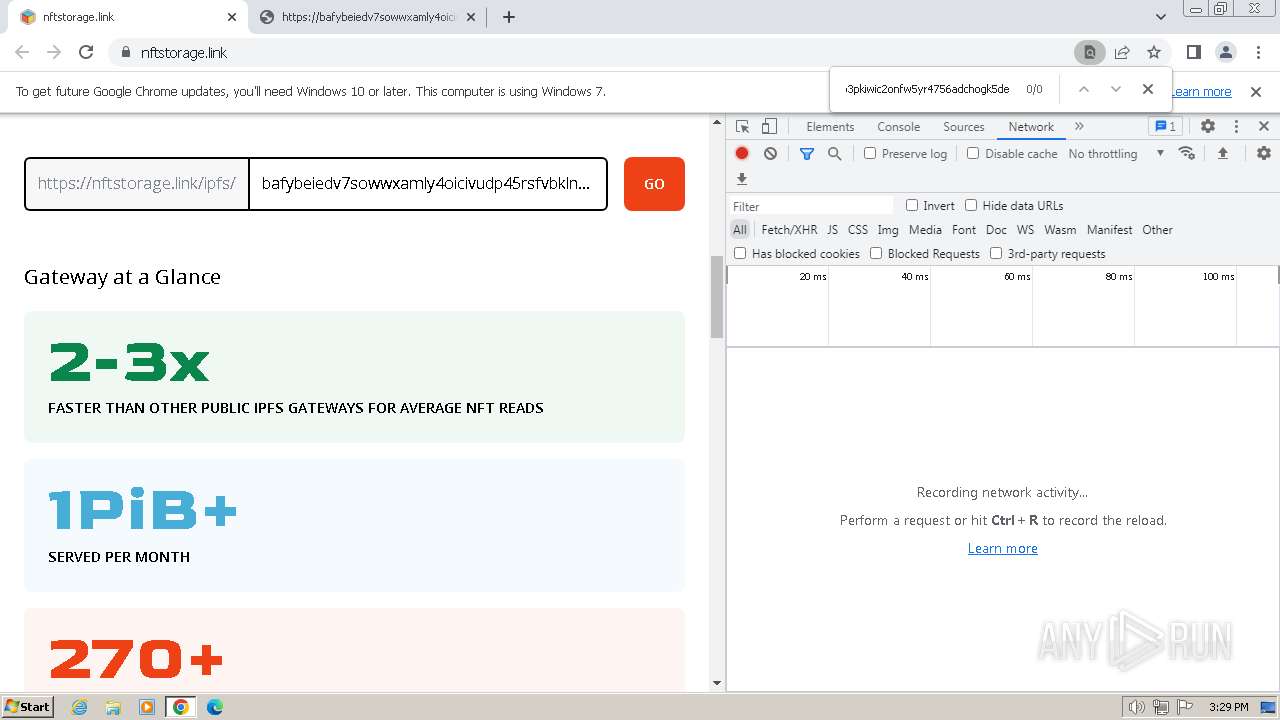Check 3rd-party requests checkbox
Screen dimensions: 1280x720
click(996, 253)
